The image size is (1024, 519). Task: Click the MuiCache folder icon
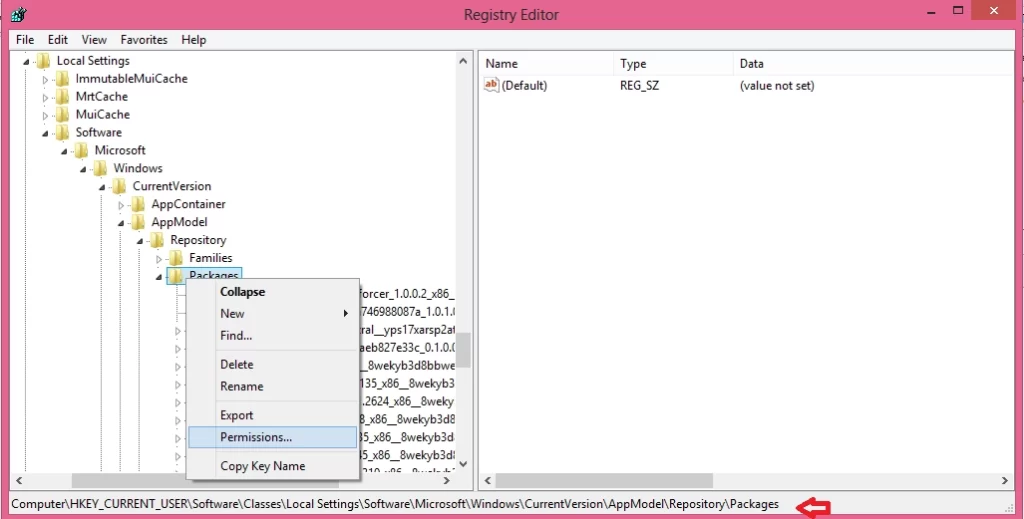point(63,114)
